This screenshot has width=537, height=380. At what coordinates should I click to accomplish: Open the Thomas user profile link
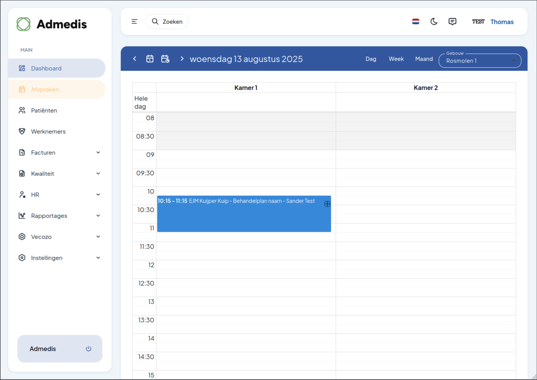tap(502, 22)
